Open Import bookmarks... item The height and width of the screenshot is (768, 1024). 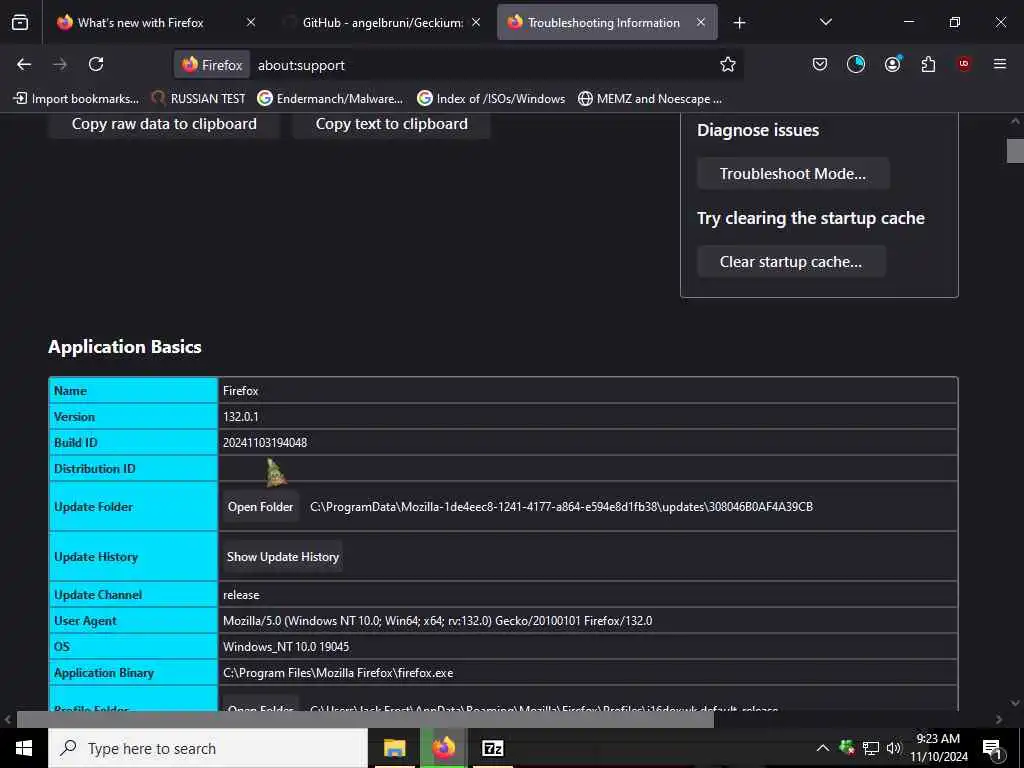(76, 99)
